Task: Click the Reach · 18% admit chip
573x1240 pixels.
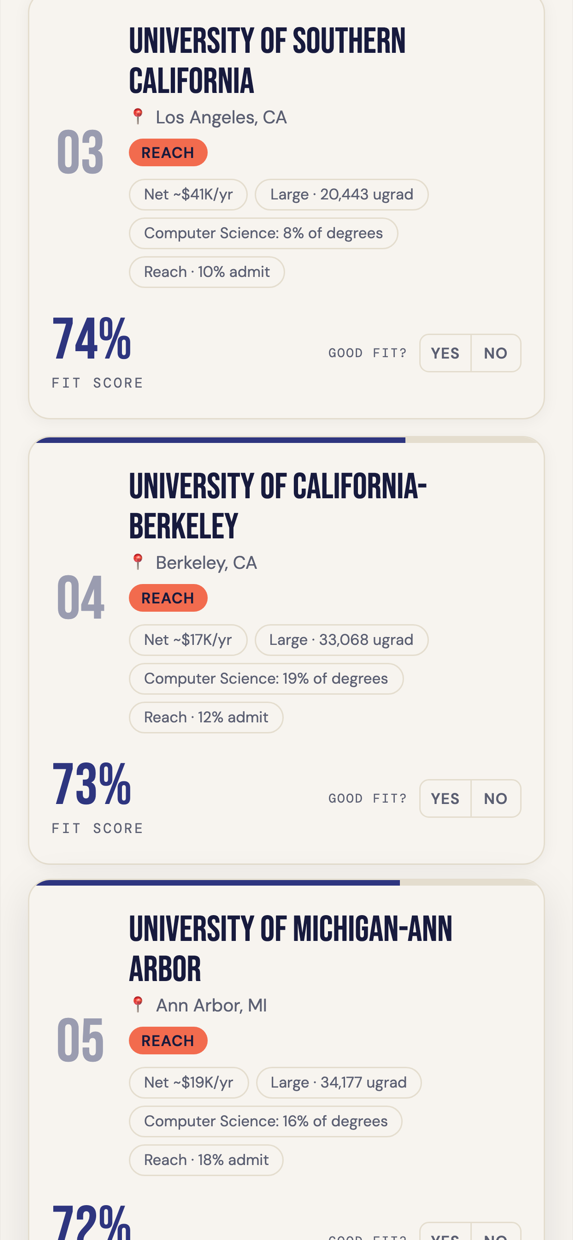Action: coord(206,1160)
